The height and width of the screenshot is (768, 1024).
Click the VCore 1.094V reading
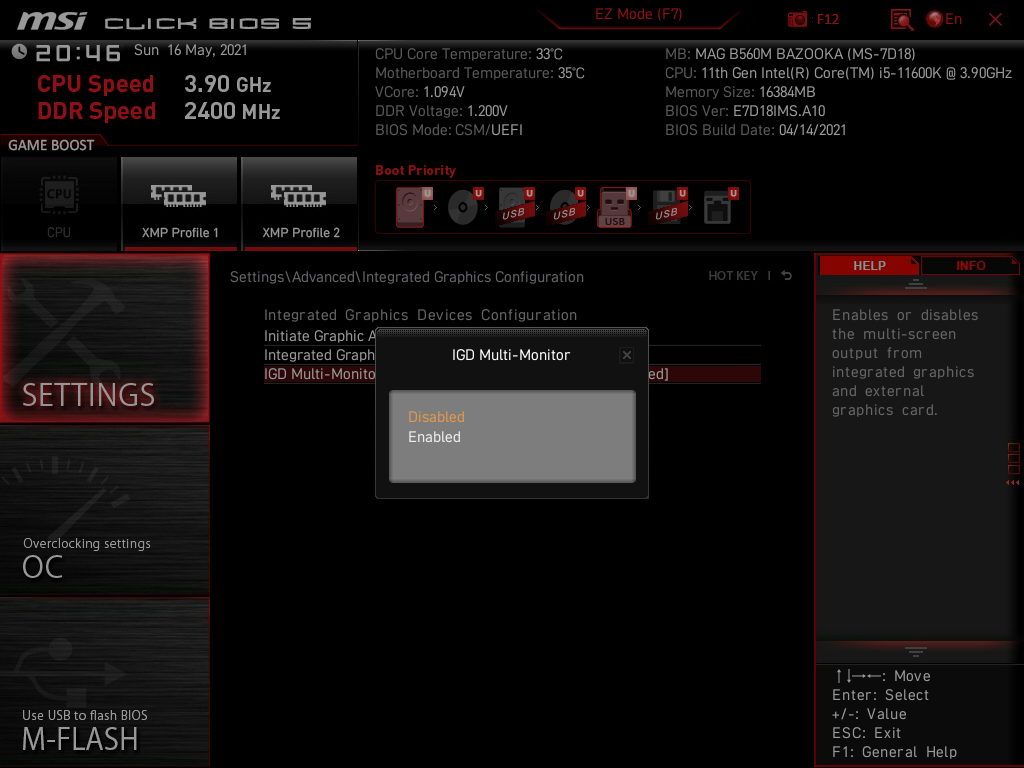[x=419, y=92]
